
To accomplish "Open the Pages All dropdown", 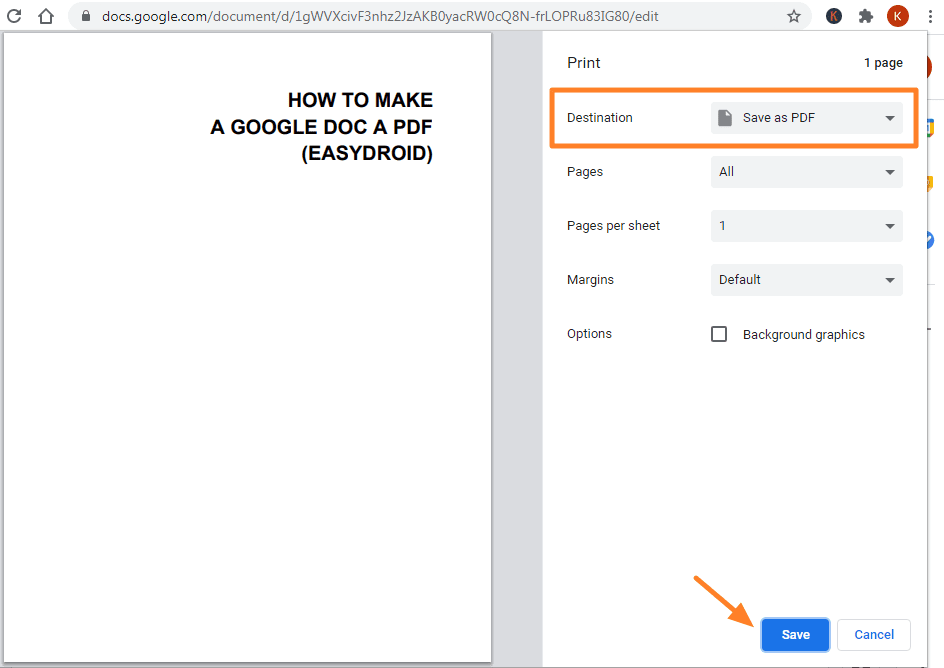I will point(807,172).
